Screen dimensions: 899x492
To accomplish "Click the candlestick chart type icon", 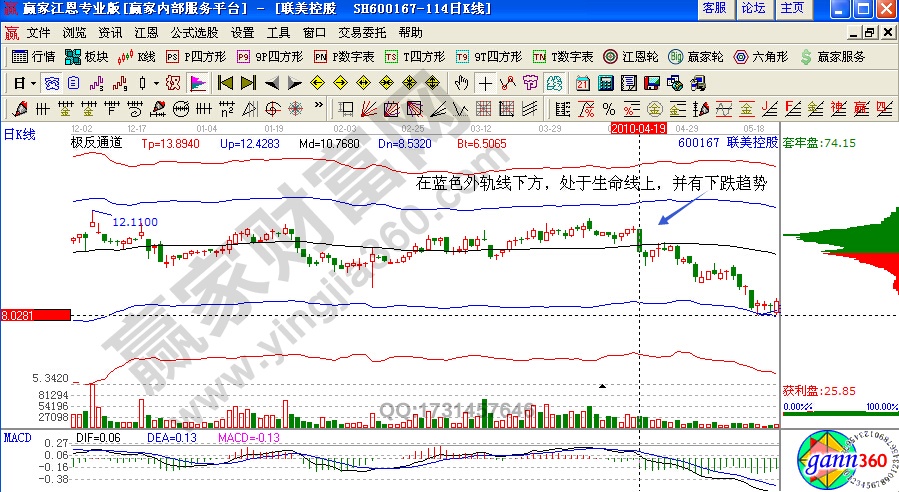I will point(142,84).
